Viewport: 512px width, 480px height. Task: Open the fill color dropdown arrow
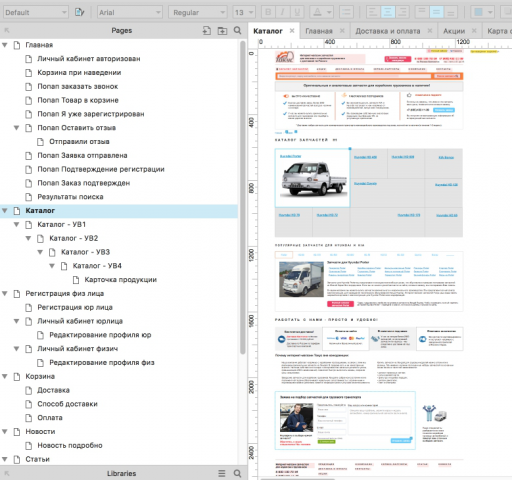click(490, 13)
